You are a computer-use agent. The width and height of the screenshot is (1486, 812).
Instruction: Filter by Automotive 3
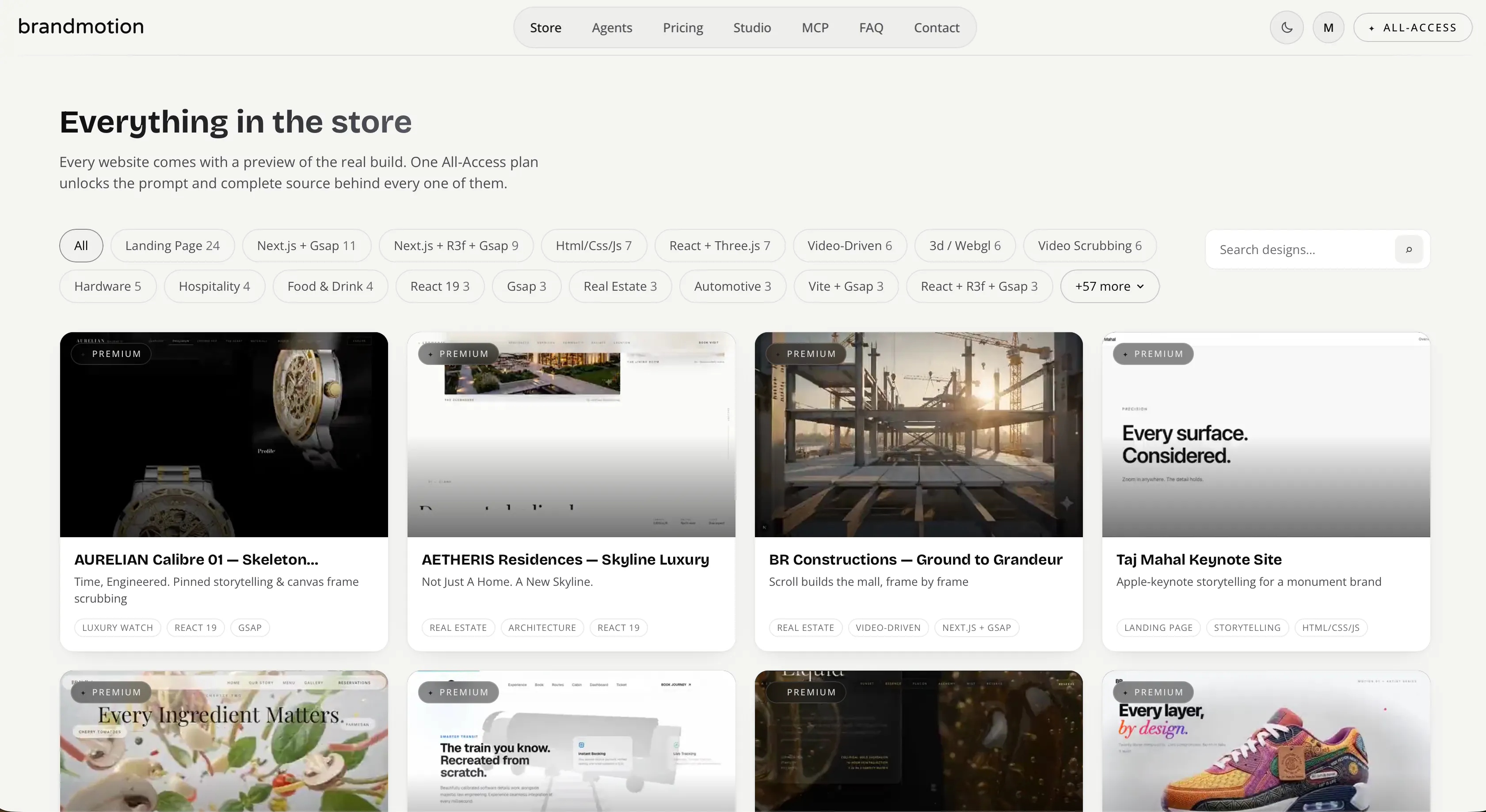pos(732,286)
